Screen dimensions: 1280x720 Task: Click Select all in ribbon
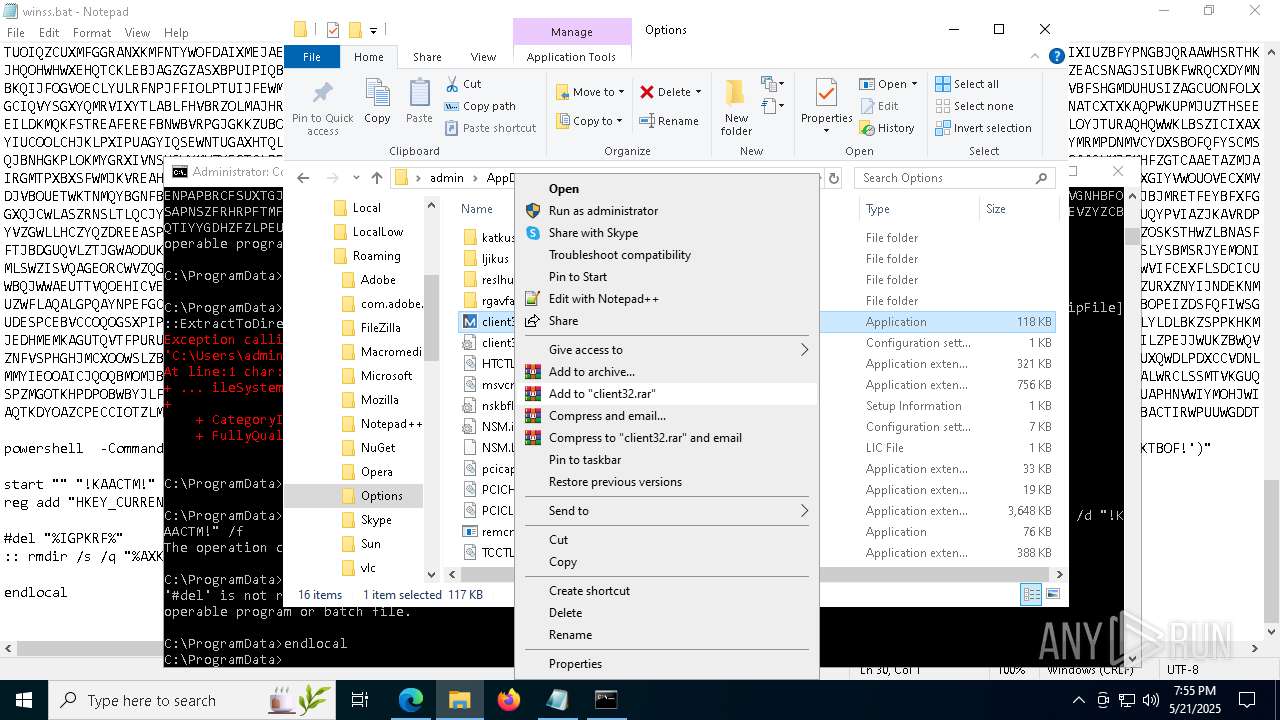pos(966,84)
